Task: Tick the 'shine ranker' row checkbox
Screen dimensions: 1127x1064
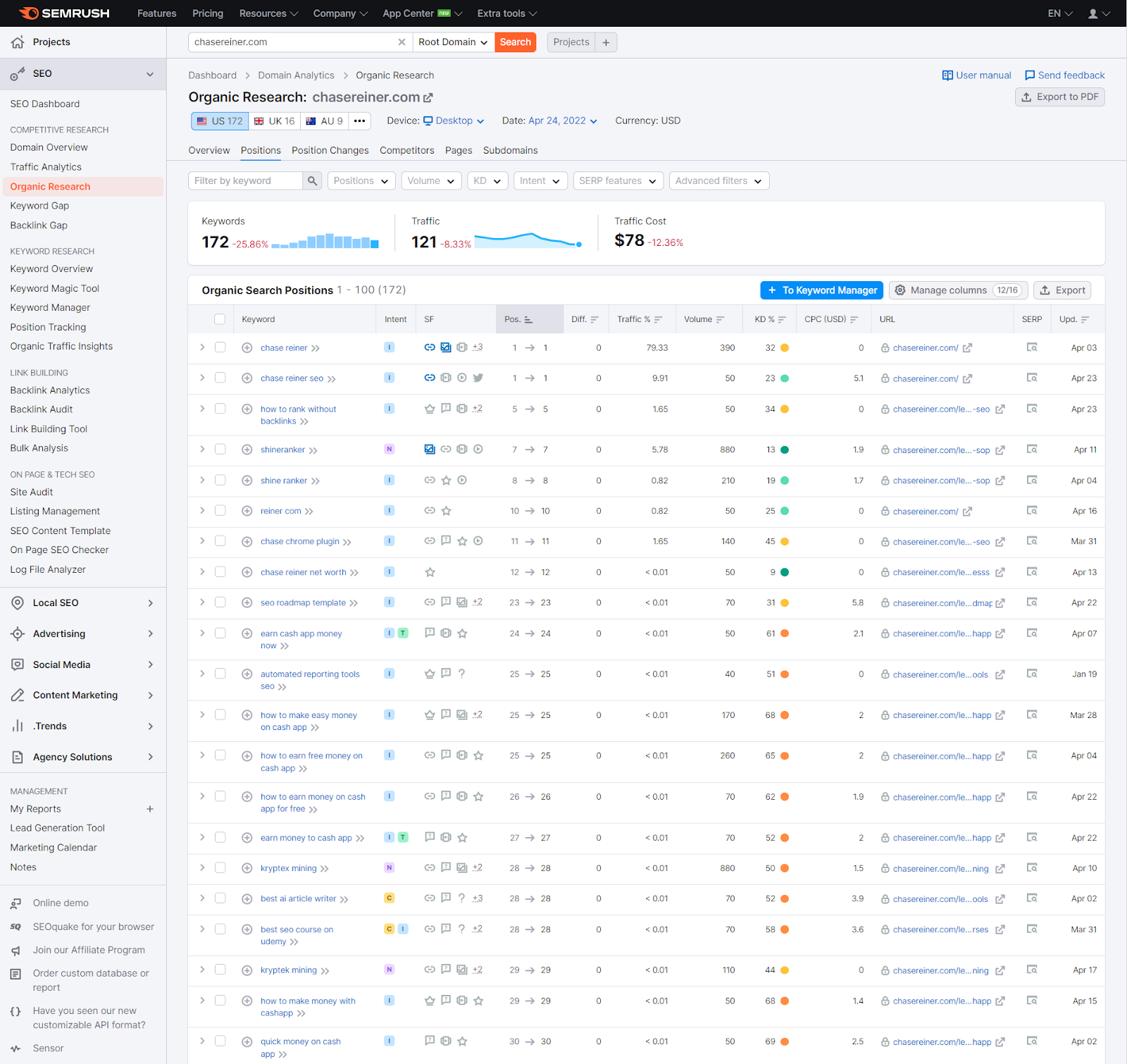Action: pos(220,481)
